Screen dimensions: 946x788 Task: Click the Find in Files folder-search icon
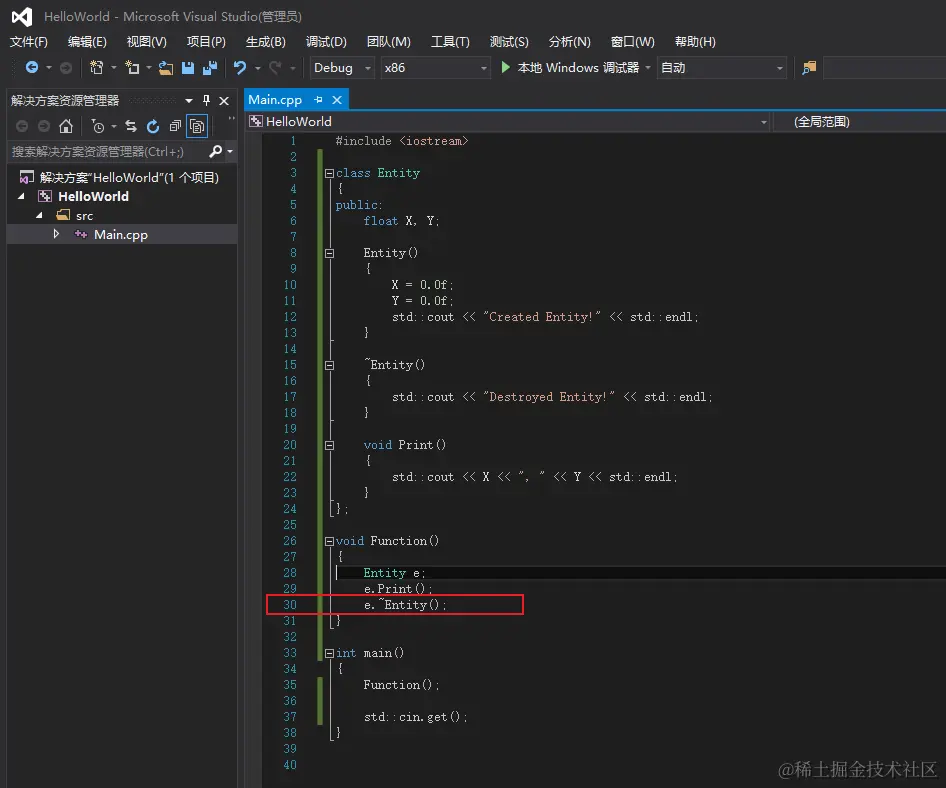pyautogui.click(x=809, y=68)
